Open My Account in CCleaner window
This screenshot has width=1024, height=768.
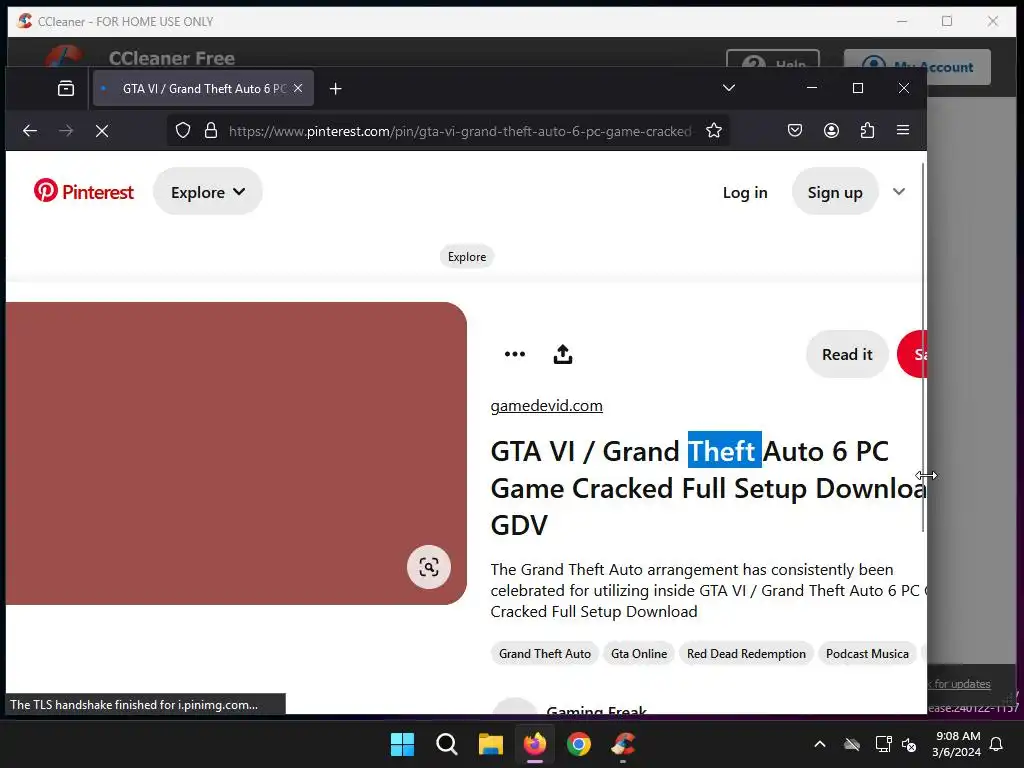pos(918,67)
